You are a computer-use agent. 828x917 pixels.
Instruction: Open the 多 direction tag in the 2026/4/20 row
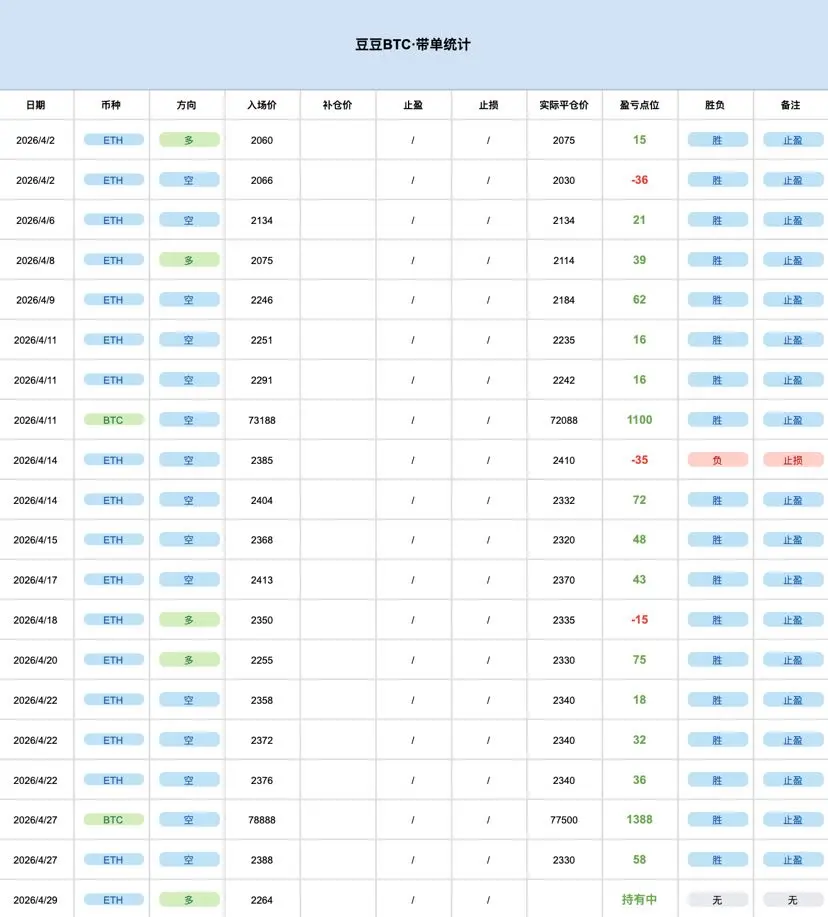coord(189,660)
